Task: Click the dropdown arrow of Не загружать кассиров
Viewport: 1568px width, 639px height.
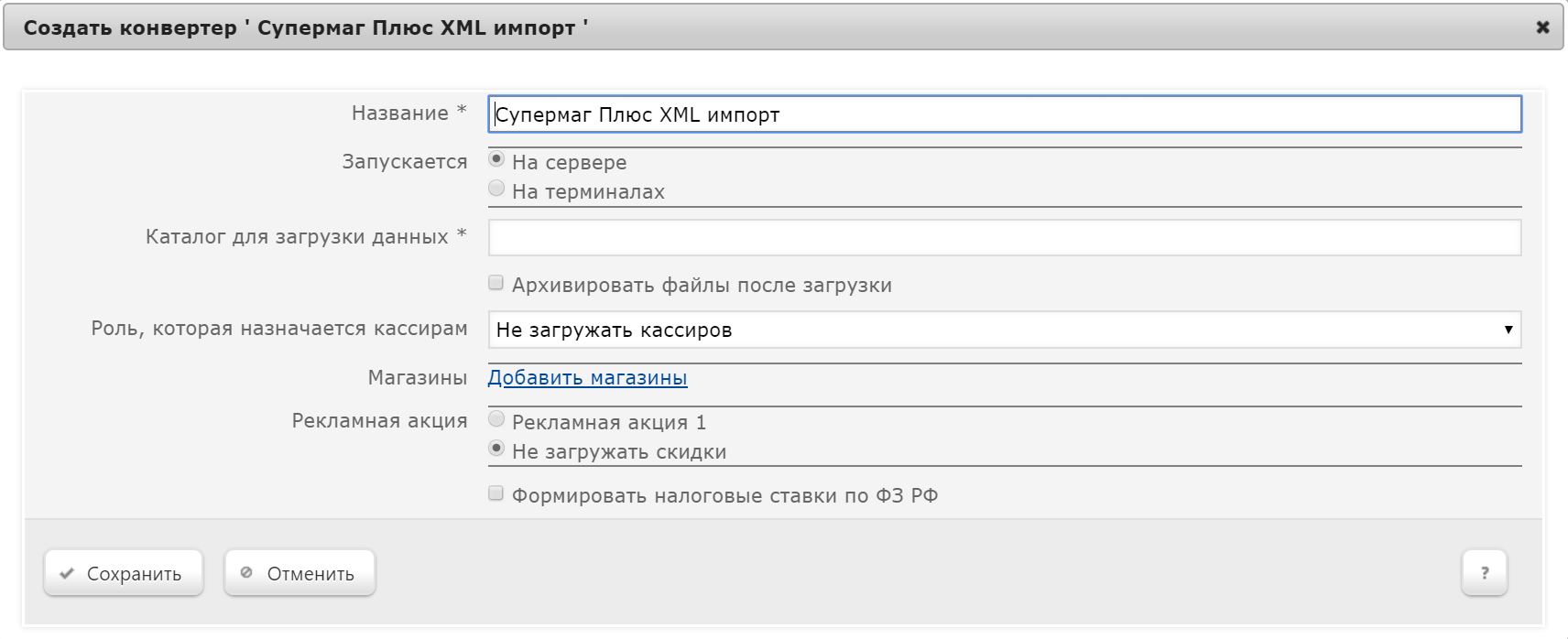Action: [x=1508, y=330]
